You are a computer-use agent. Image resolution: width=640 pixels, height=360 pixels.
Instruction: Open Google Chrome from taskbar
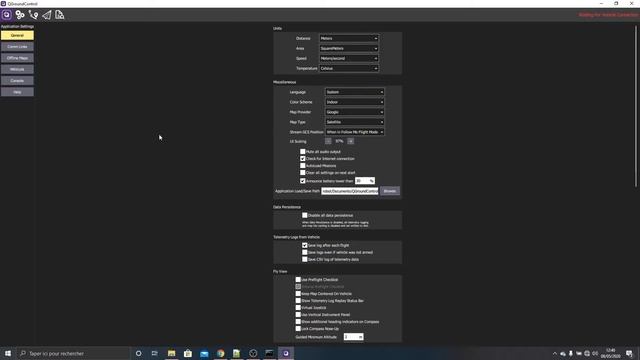coord(220,353)
